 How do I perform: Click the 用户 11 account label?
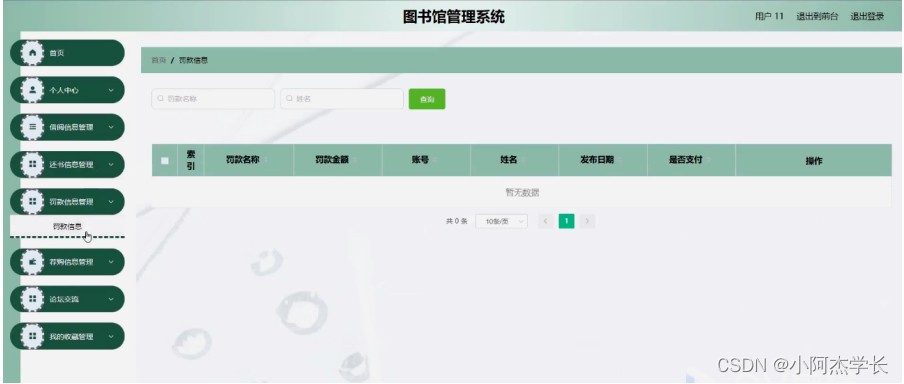tap(769, 16)
